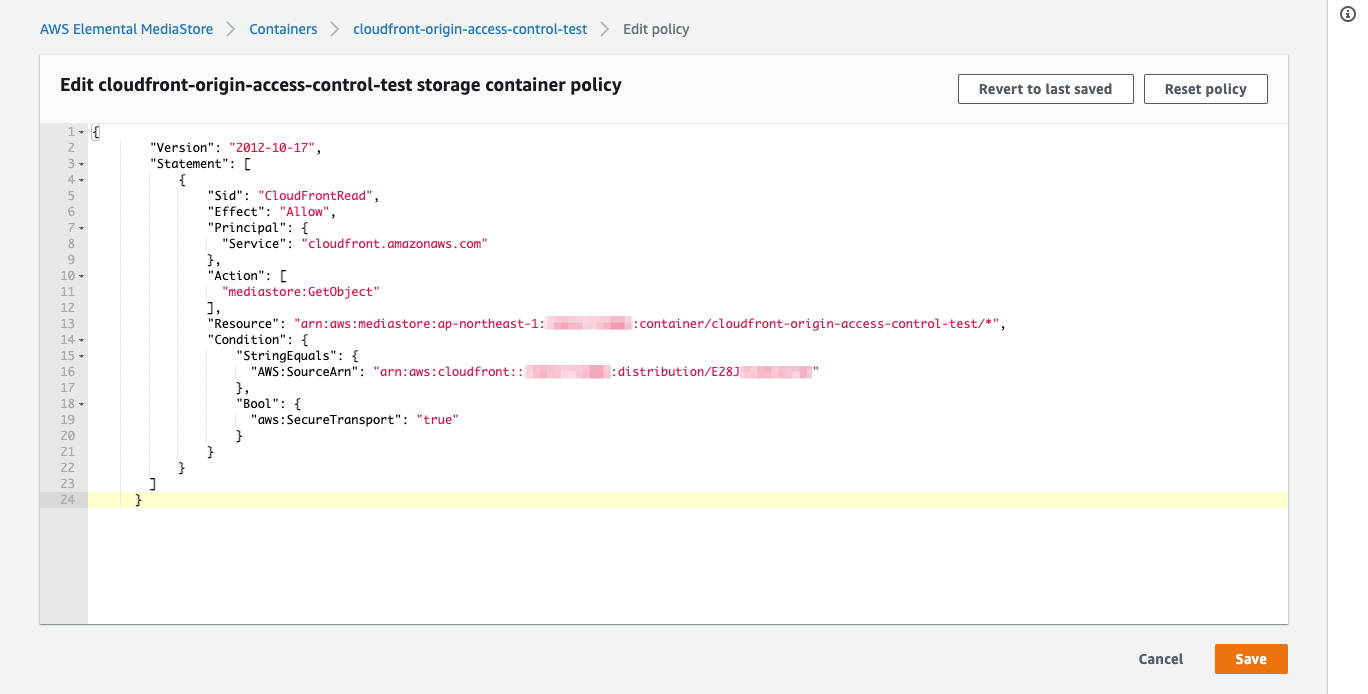Screen dimensions: 1368x694
Task: Fold the Bool block at line 18
Action: (81, 404)
